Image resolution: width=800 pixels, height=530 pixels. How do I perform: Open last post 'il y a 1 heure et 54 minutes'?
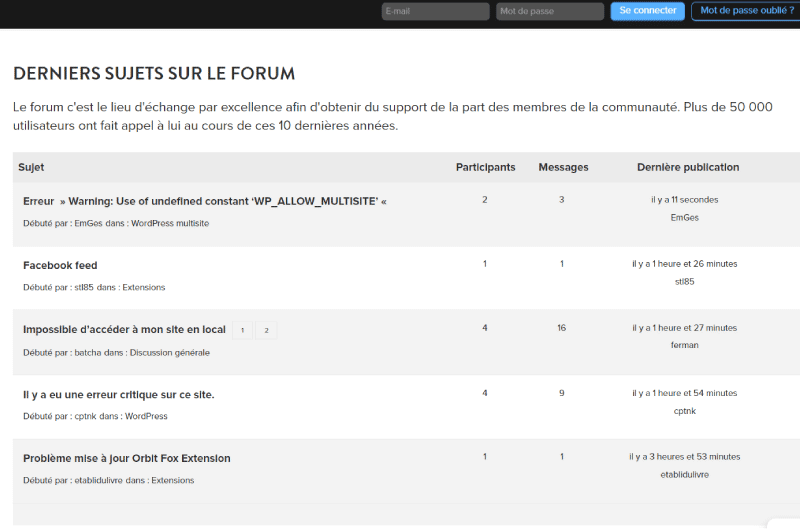pos(685,393)
